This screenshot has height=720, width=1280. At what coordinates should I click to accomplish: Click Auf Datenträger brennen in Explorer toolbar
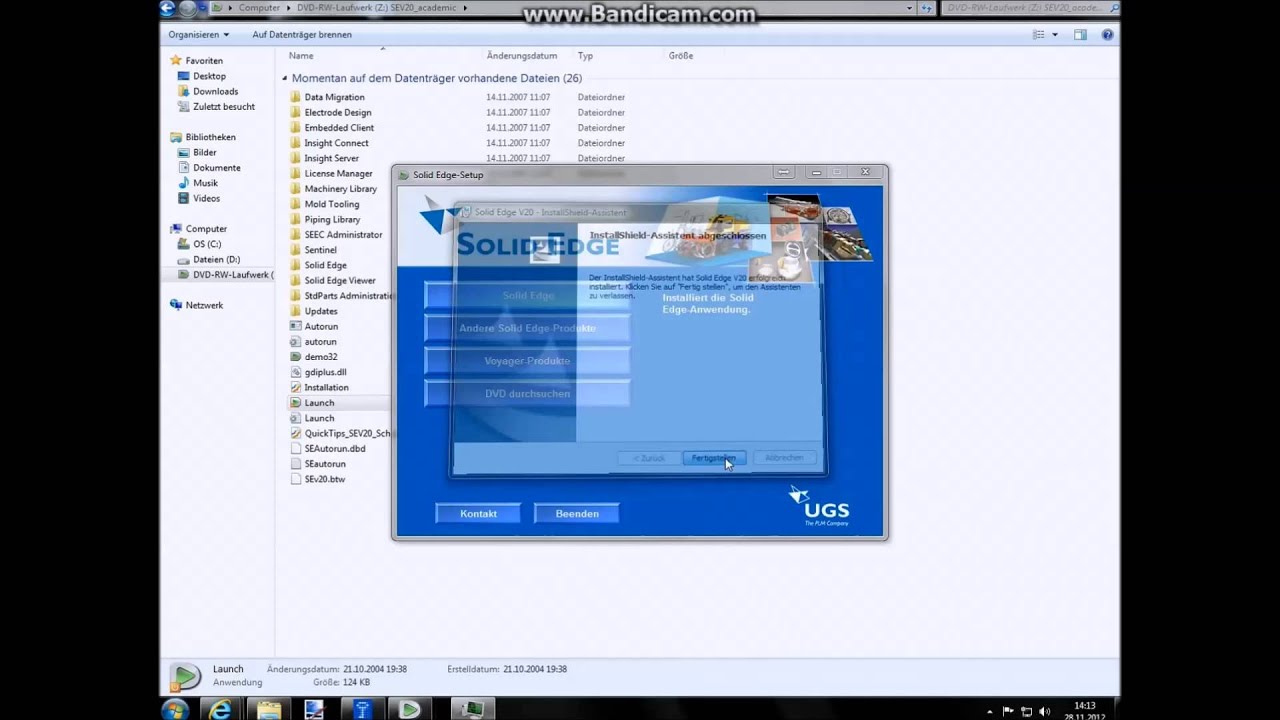tap(302, 34)
